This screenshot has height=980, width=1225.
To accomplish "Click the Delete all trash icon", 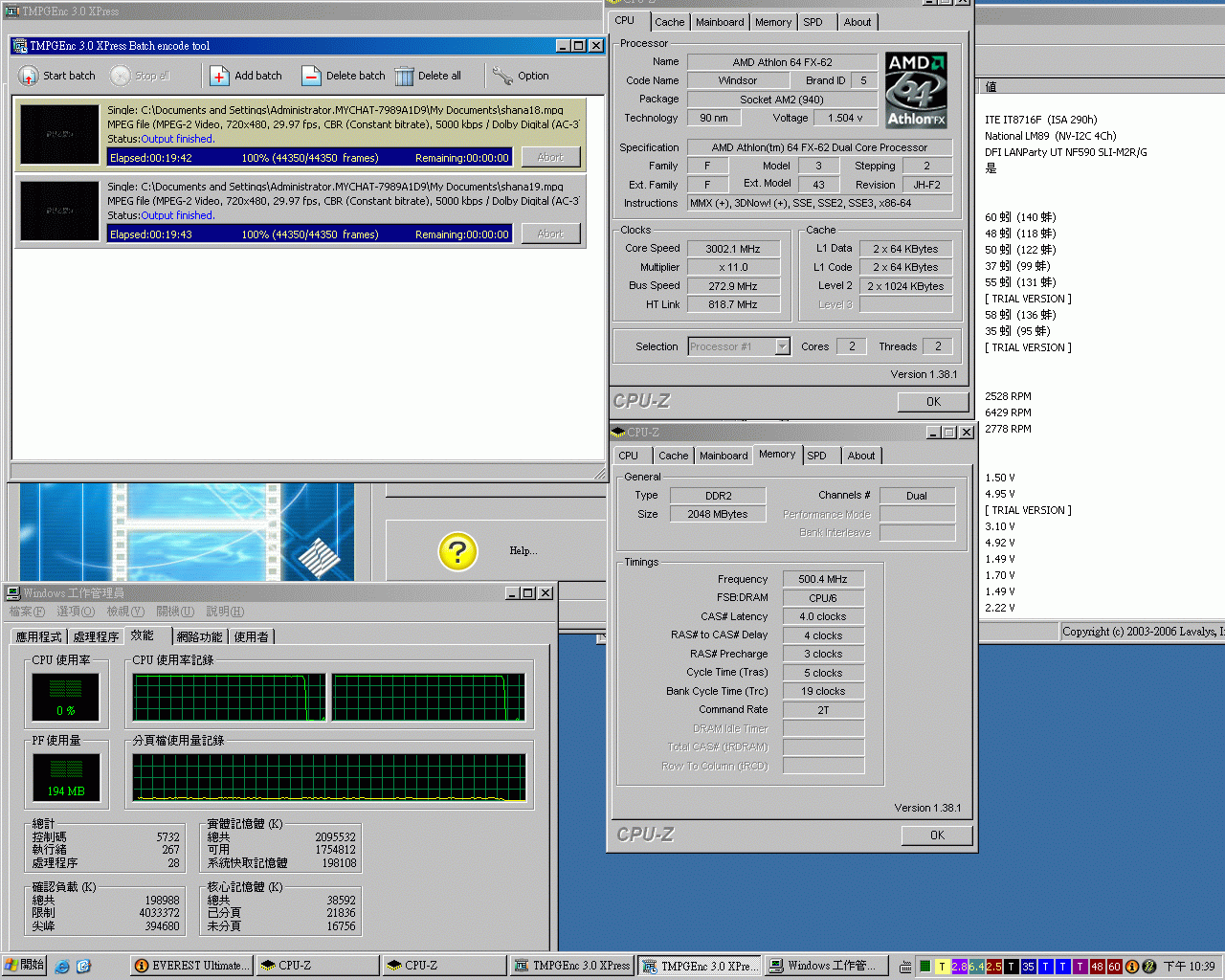I will 404,76.
